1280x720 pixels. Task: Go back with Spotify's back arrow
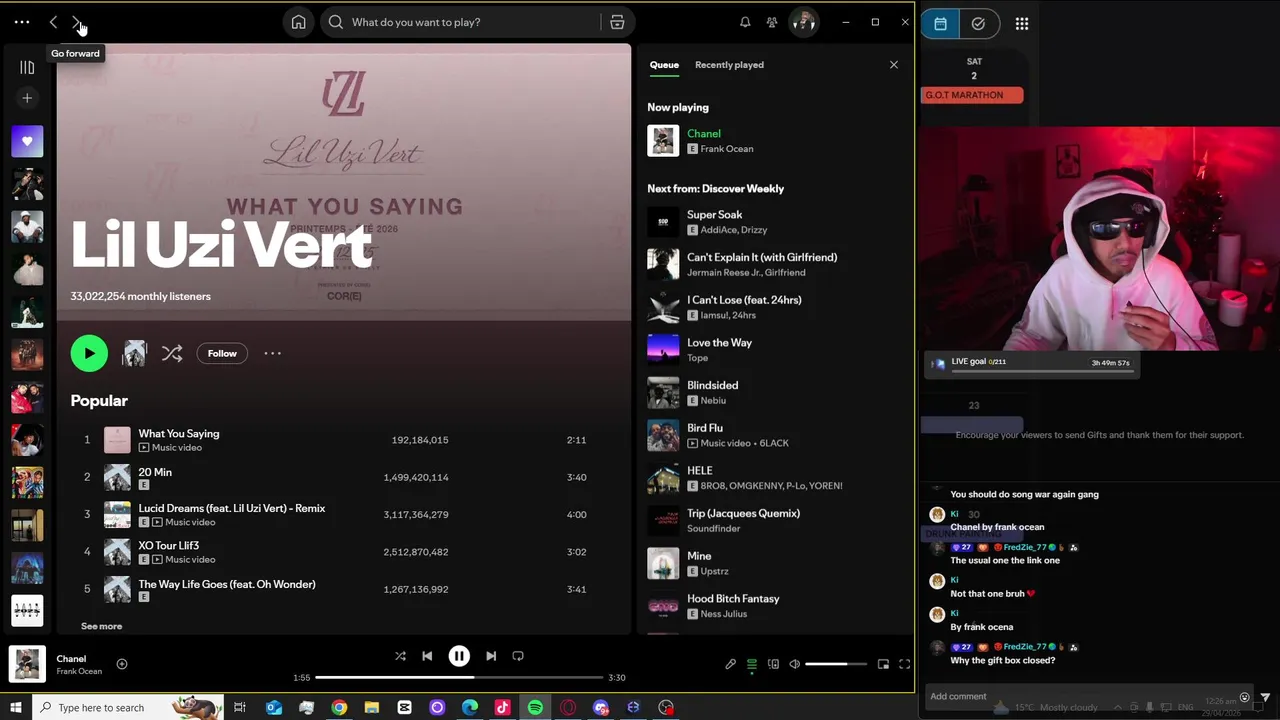(x=53, y=22)
